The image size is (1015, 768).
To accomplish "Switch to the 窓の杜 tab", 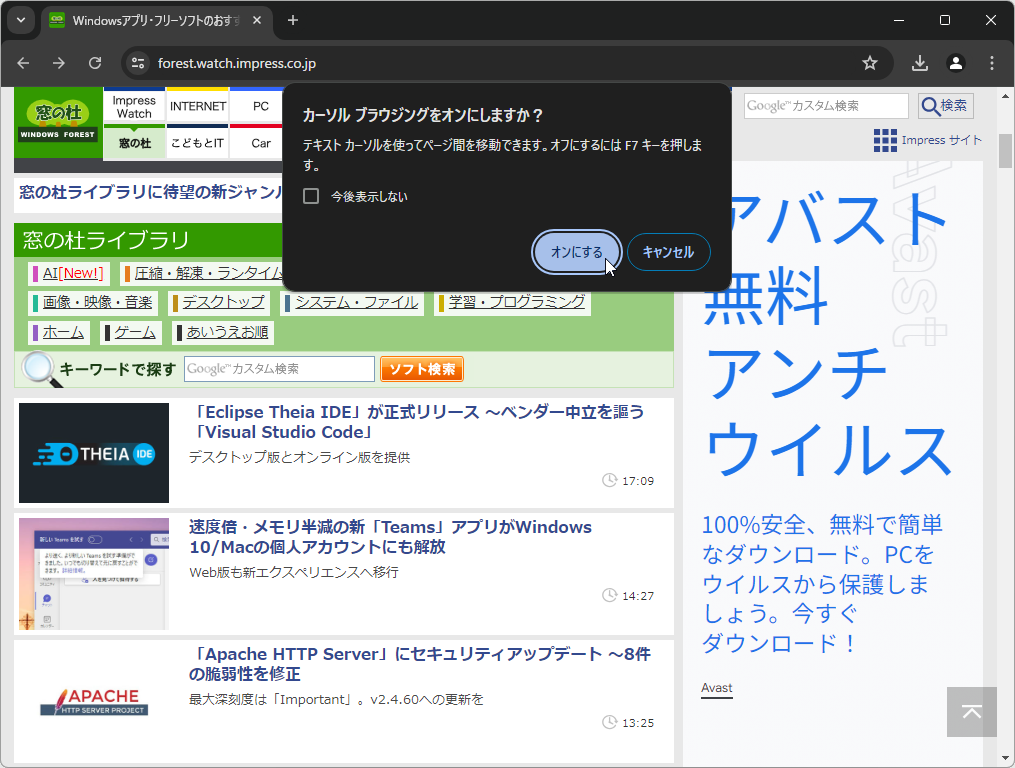I will point(134,143).
